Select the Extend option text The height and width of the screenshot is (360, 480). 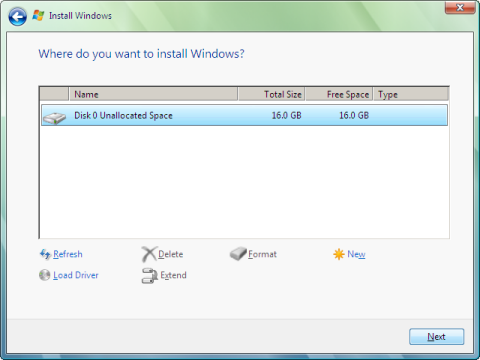click(x=173, y=275)
